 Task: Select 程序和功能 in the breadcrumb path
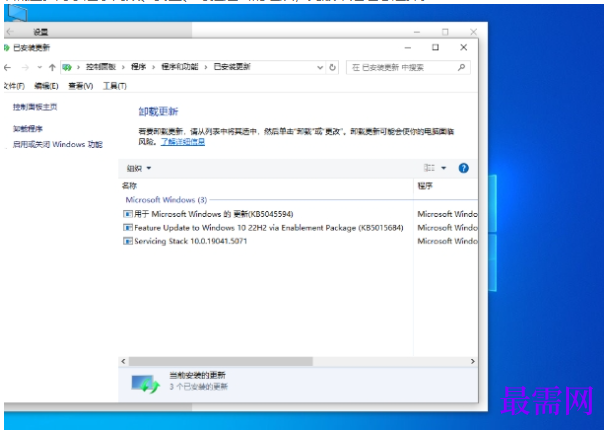[x=180, y=67]
